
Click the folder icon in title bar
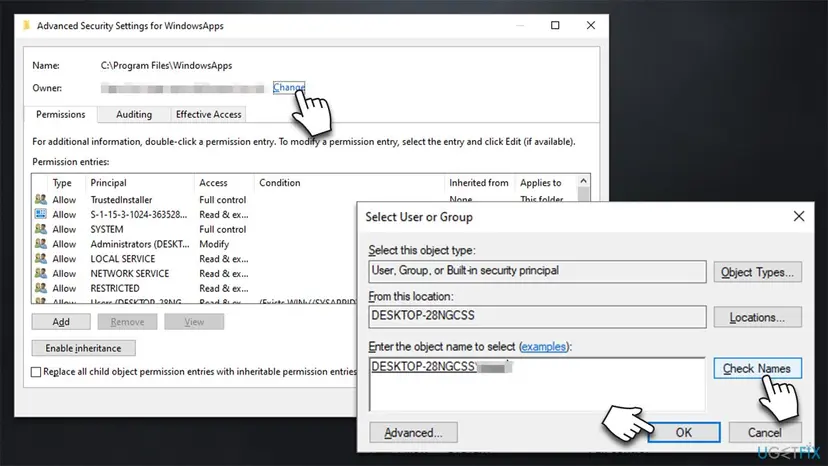[27, 25]
